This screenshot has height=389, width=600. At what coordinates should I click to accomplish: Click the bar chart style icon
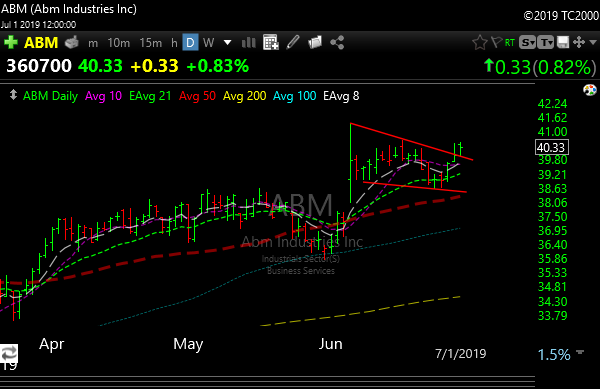coord(249,42)
